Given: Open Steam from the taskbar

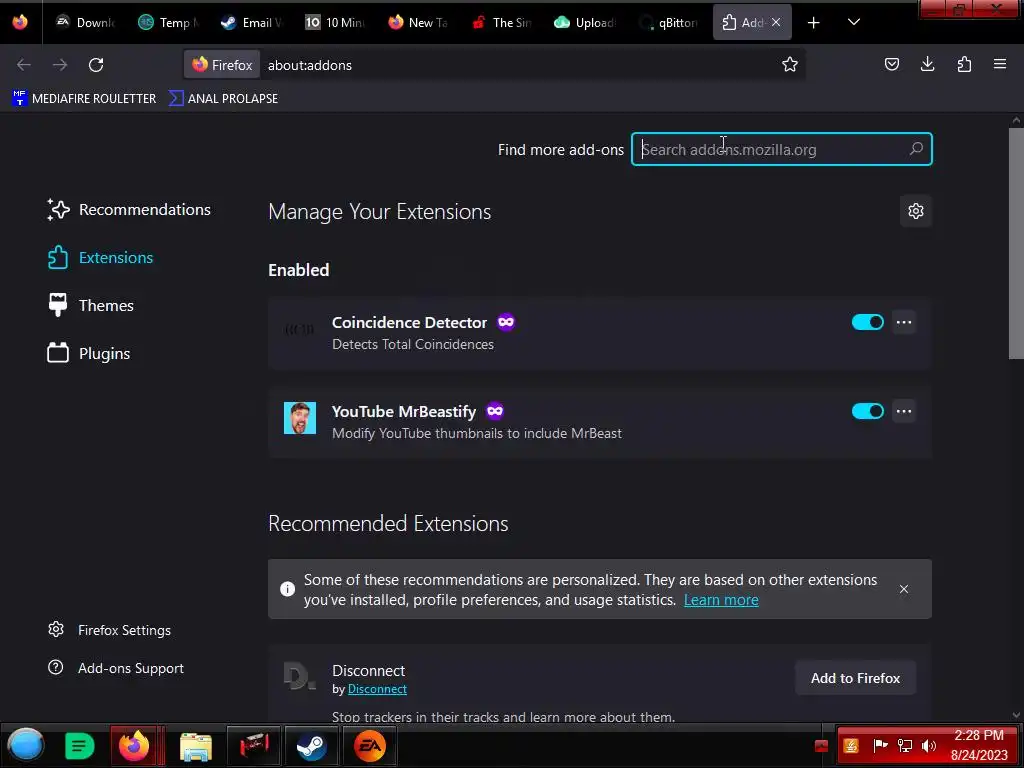Looking at the screenshot, I should (x=312, y=746).
